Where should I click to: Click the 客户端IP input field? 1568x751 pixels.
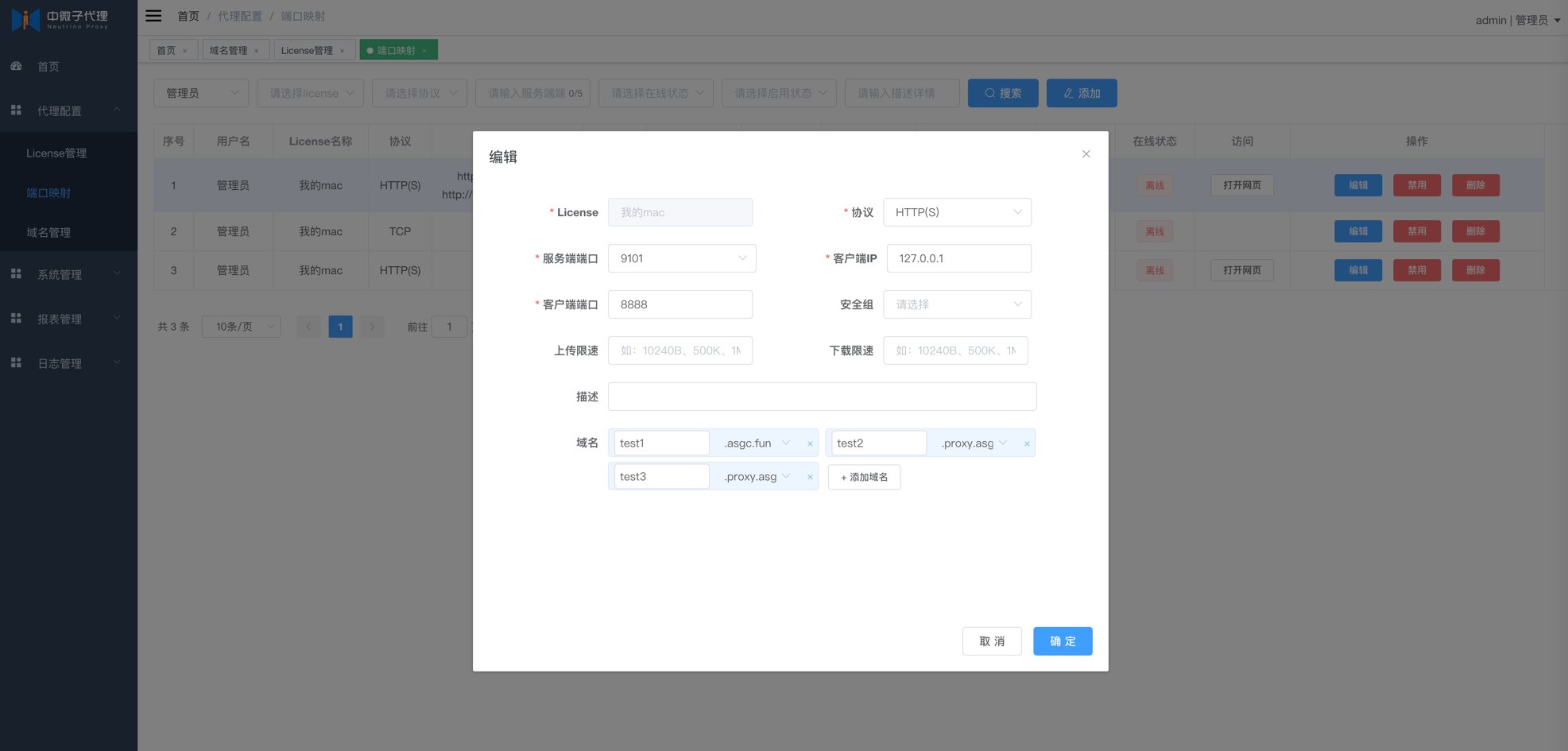[x=958, y=258]
